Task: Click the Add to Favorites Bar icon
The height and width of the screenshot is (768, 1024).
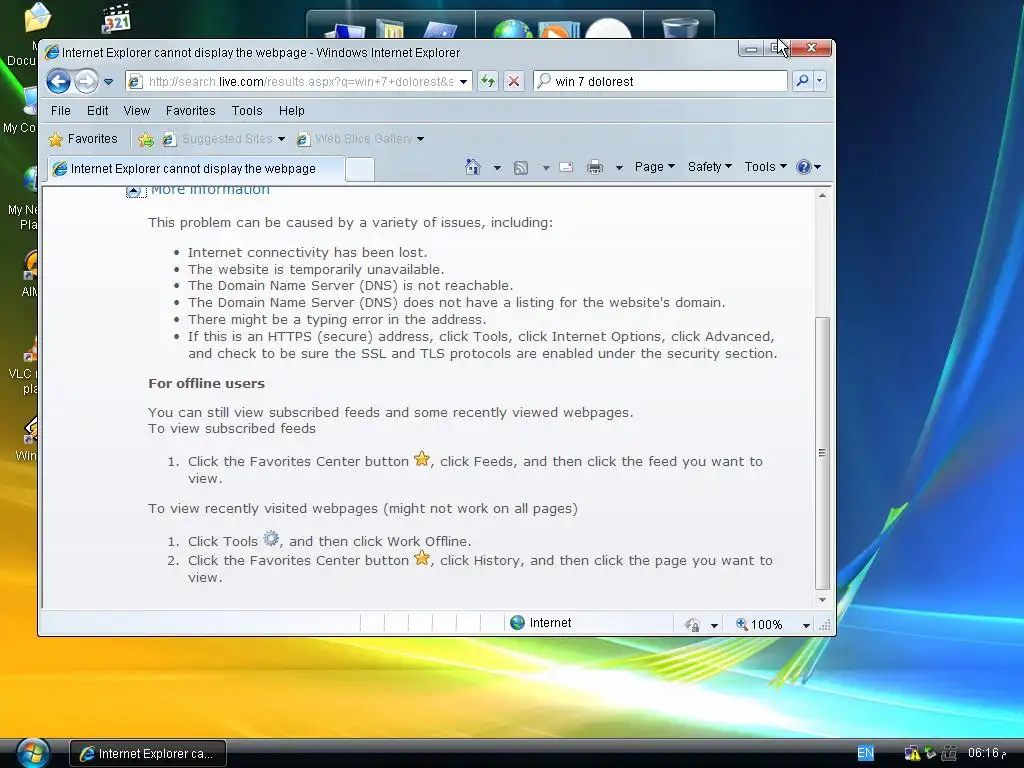Action: pos(146,139)
